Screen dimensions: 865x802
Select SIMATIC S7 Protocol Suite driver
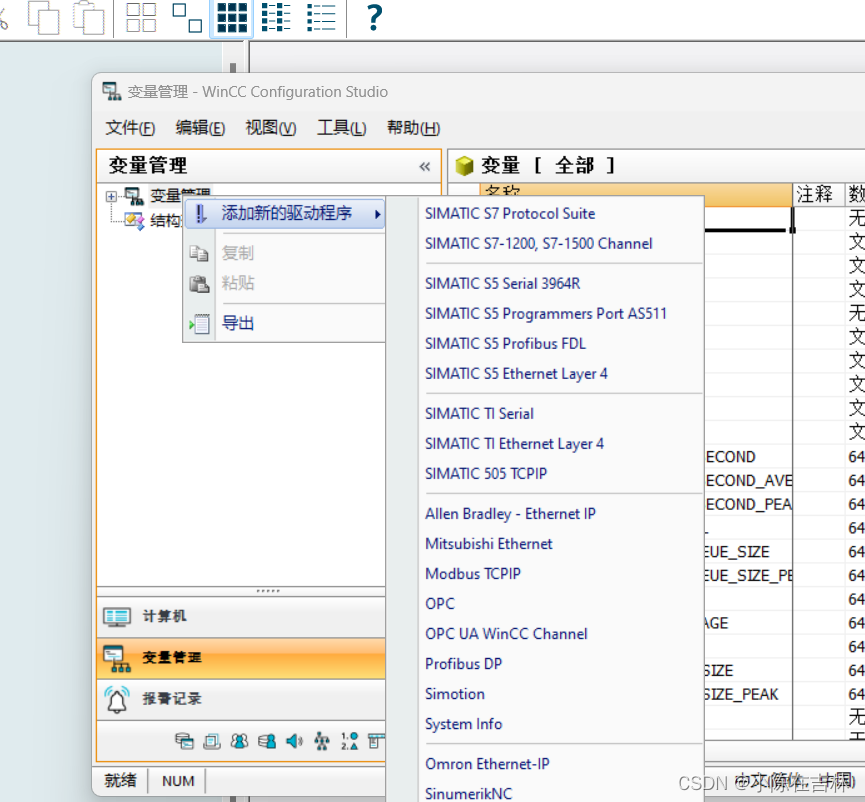[x=510, y=213]
